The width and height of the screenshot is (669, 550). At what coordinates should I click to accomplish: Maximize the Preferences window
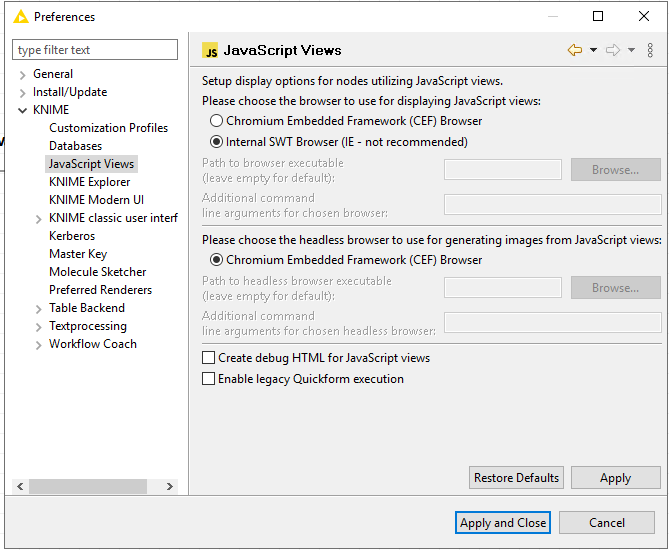click(598, 16)
